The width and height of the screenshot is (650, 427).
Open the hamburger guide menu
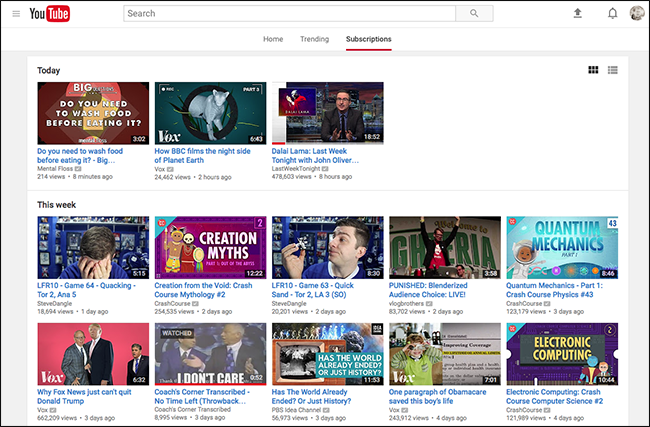(x=16, y=14)
